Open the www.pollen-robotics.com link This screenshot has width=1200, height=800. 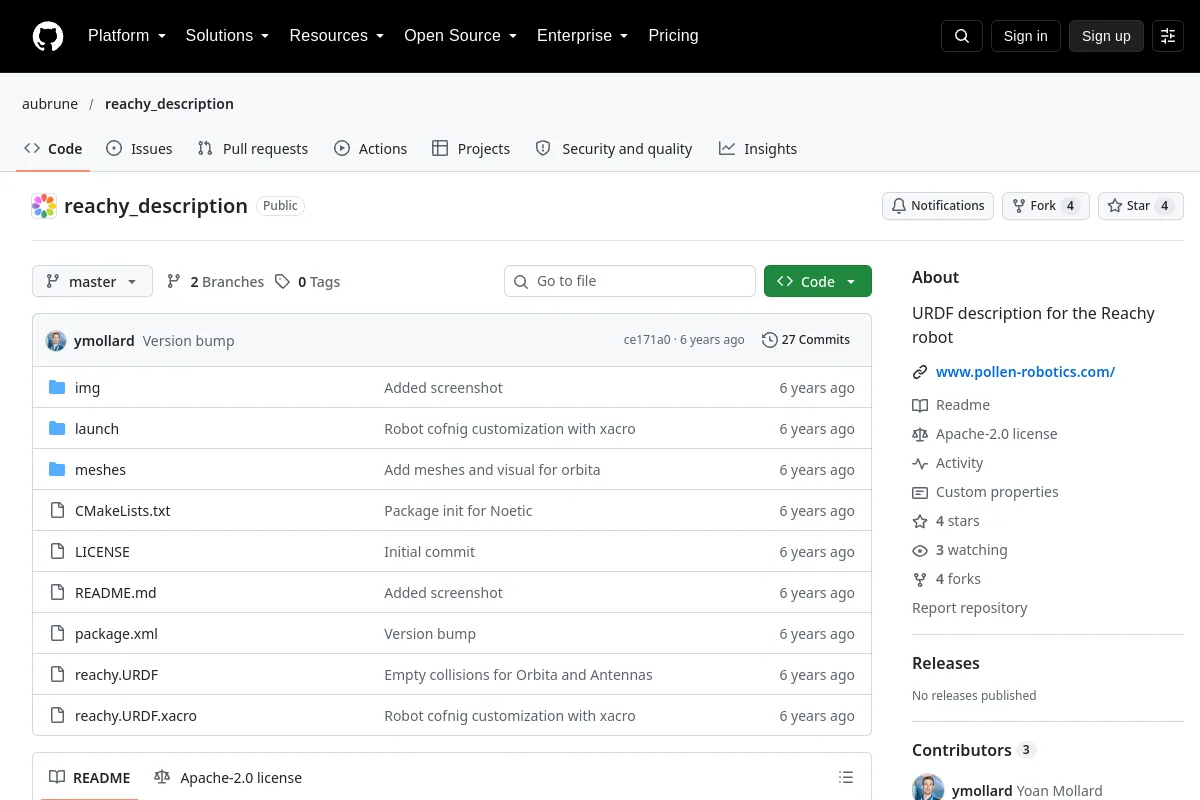click(1025, 372)
